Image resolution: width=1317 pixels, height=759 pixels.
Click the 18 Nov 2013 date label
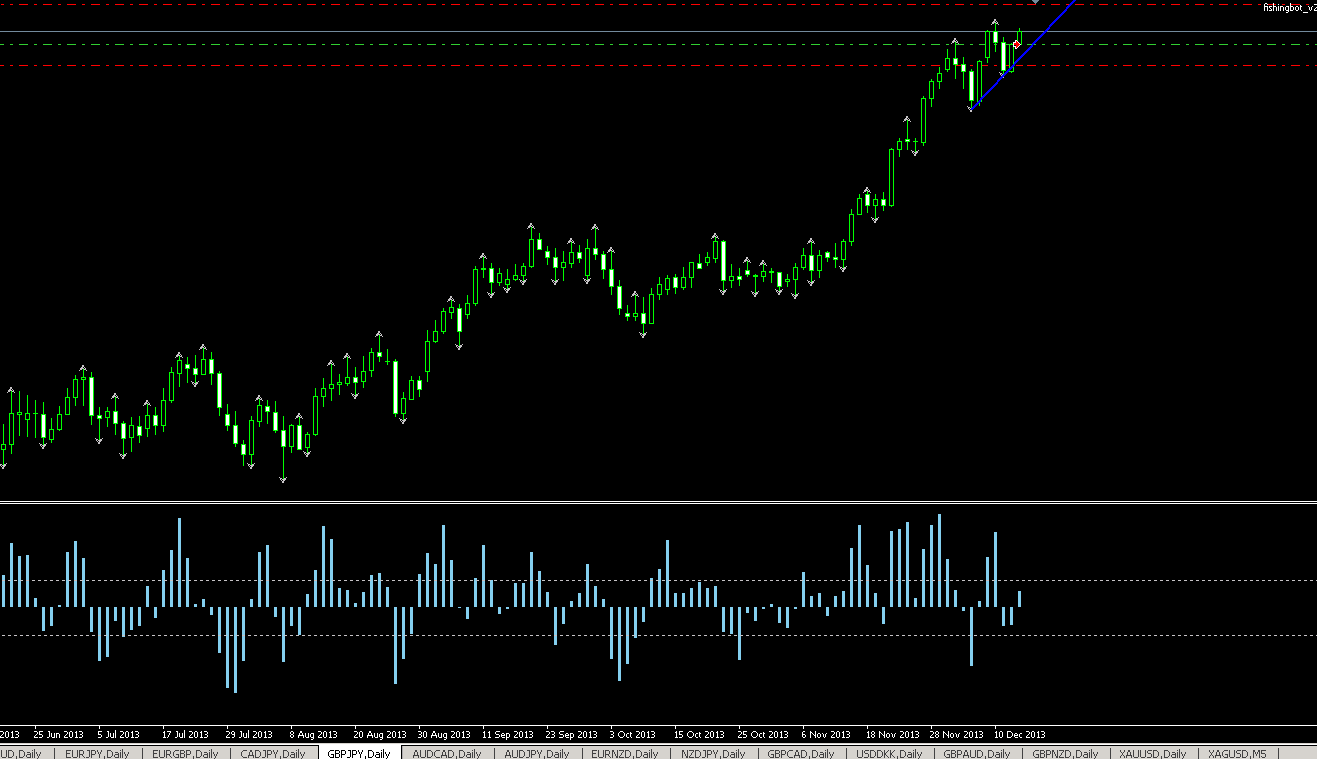892,733
